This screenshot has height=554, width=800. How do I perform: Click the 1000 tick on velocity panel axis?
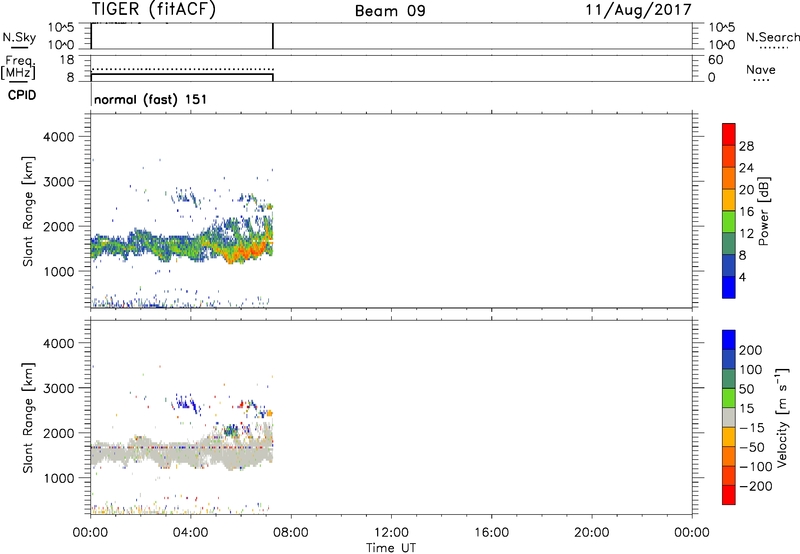point(59,478)
